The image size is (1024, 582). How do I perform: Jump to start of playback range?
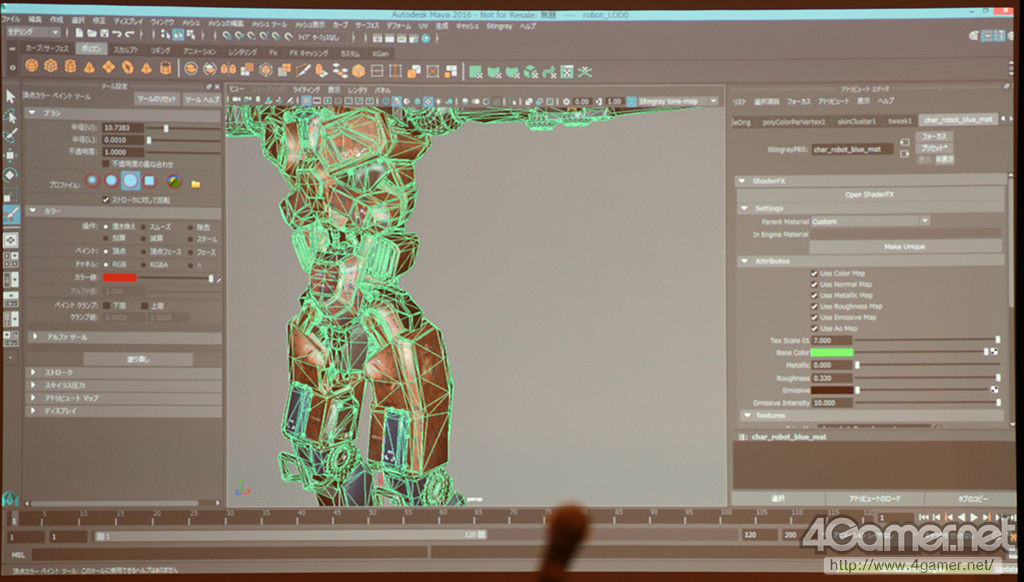[924, 517]
